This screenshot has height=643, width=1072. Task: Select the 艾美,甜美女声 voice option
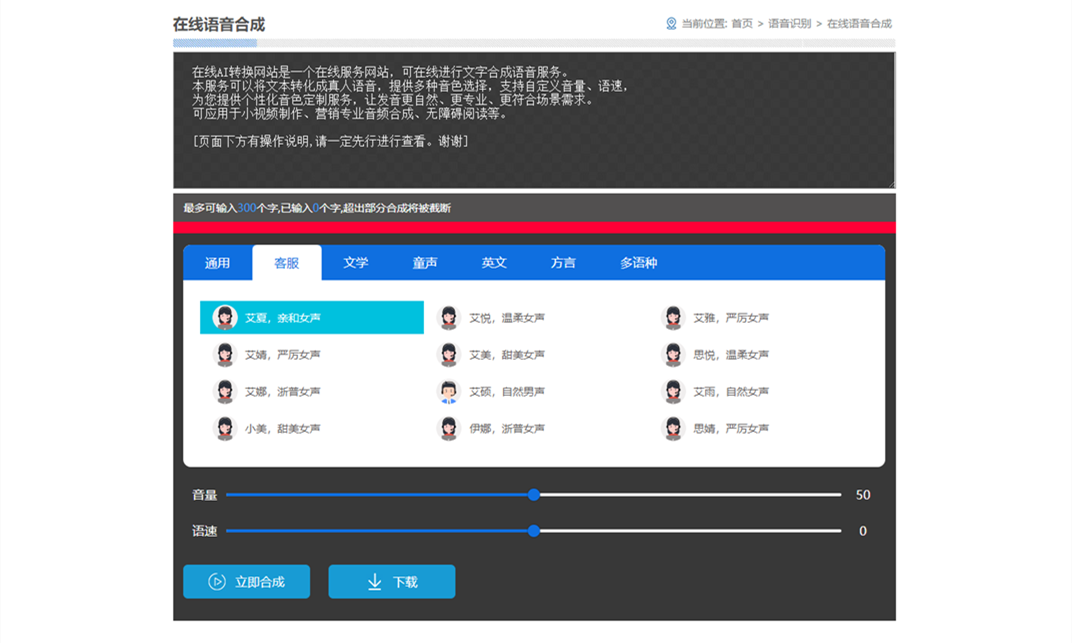point(507,355)
